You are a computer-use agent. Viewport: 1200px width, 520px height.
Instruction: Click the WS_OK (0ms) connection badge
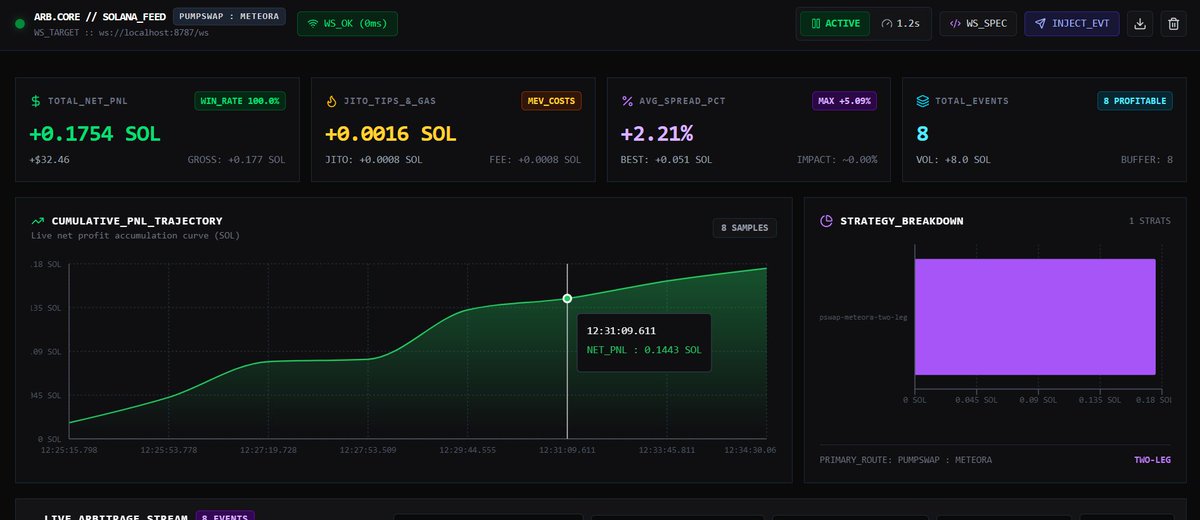click(x=347, y=24)
